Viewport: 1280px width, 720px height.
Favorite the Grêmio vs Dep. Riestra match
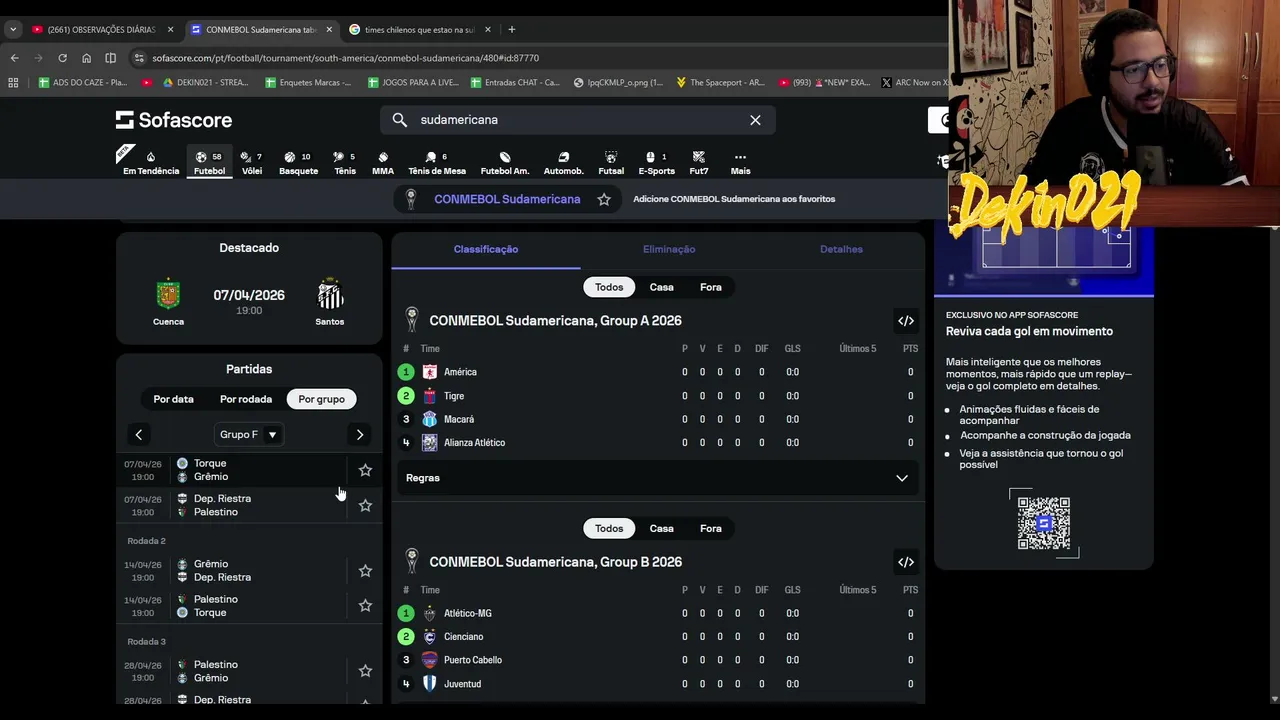point(365,571)
